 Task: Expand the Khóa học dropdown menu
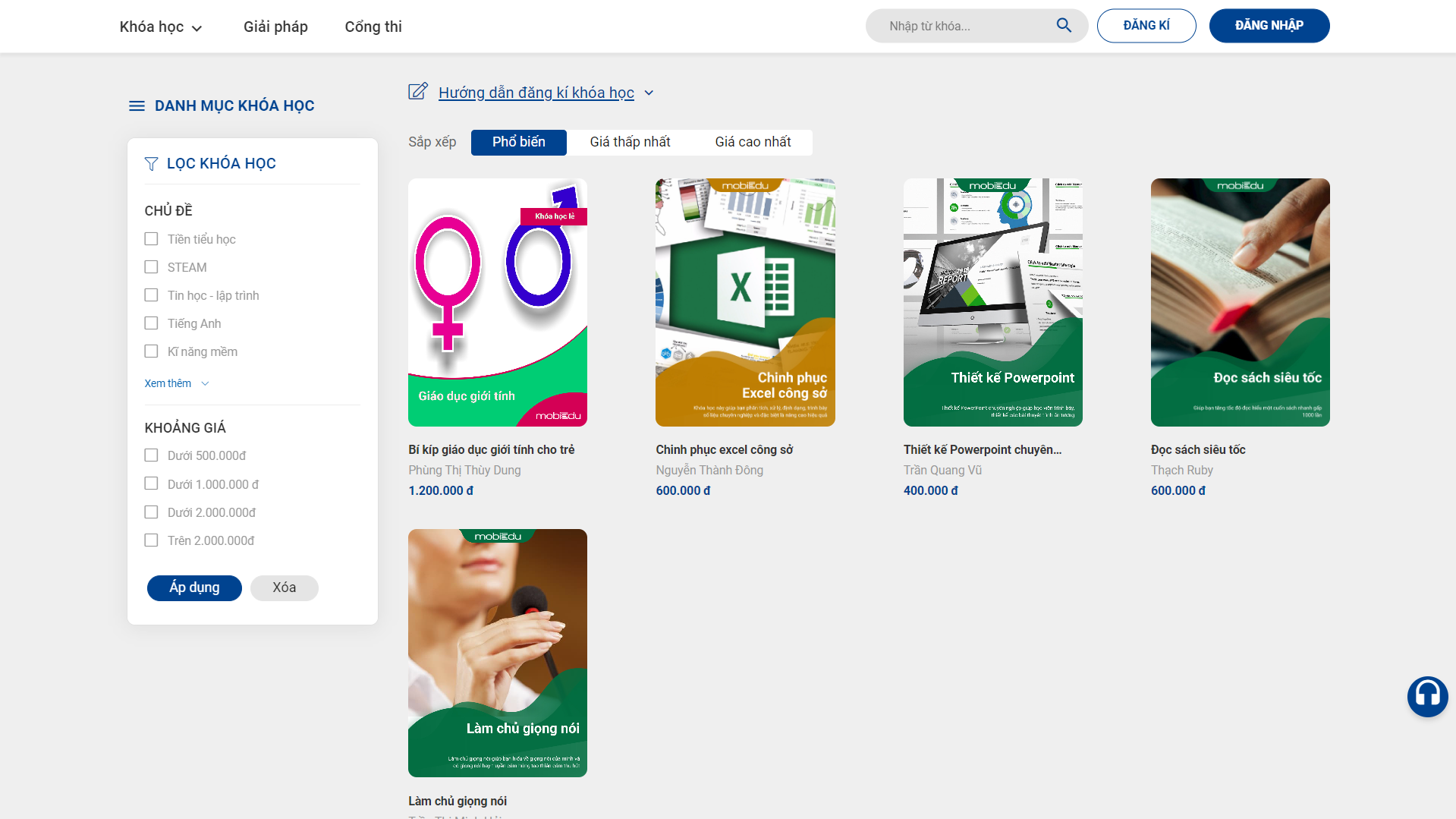[x=161, y=27]
